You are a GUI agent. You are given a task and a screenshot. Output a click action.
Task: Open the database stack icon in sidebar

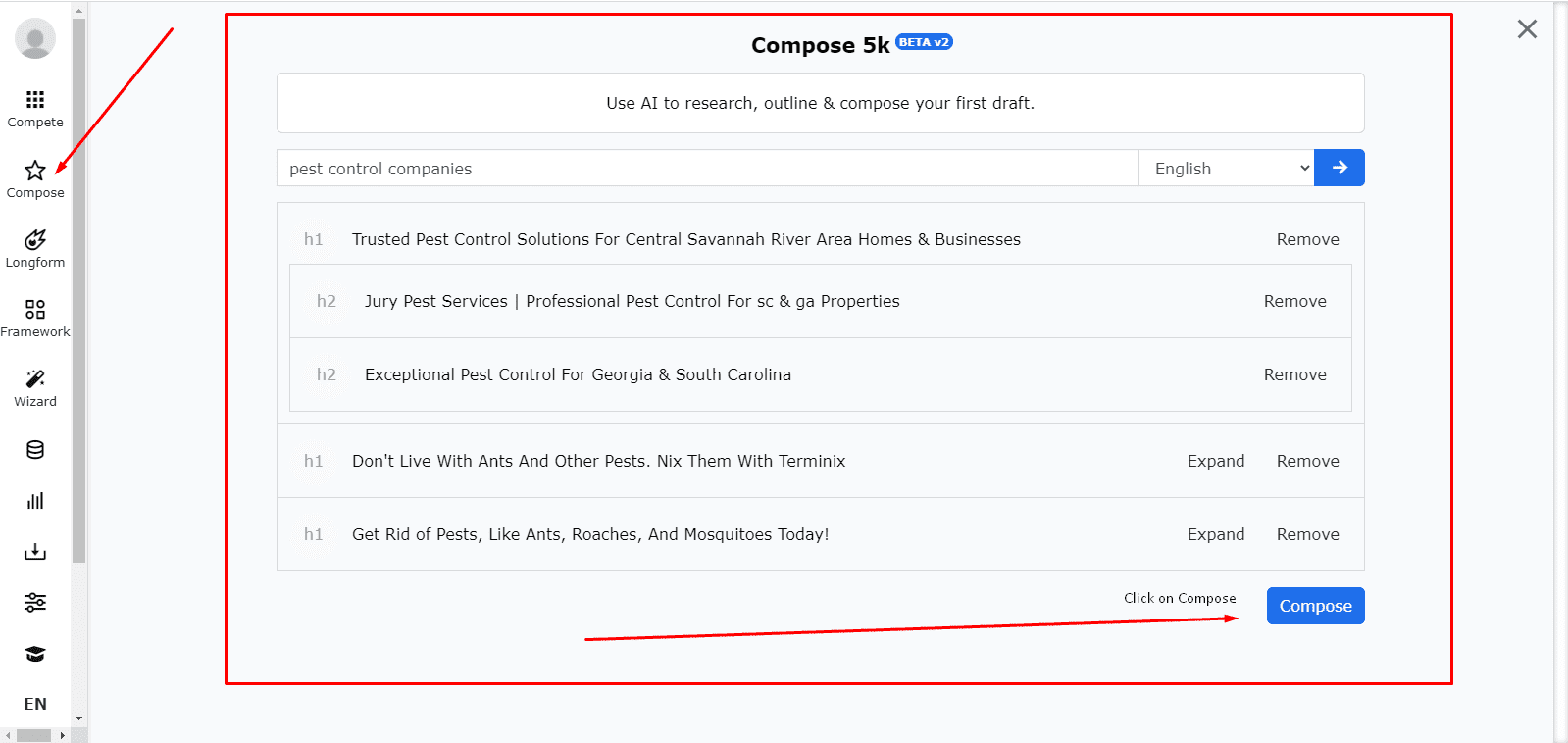35,450
